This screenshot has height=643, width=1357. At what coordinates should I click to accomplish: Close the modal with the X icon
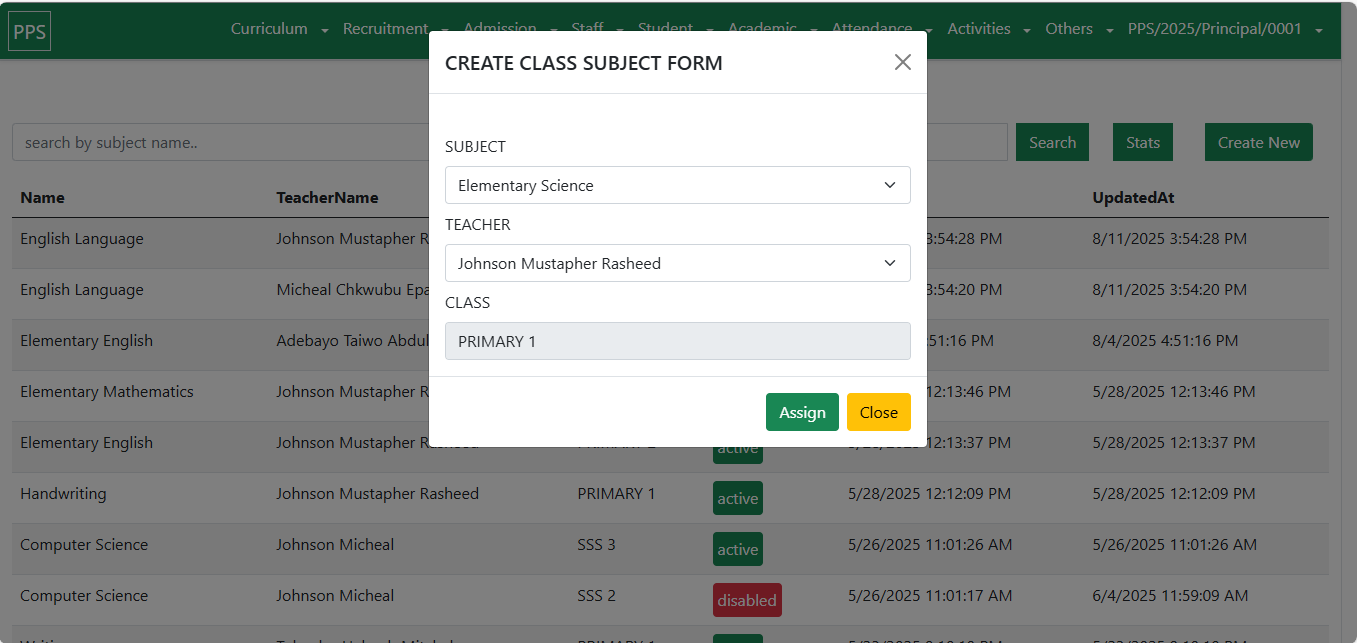click(902, 62)
